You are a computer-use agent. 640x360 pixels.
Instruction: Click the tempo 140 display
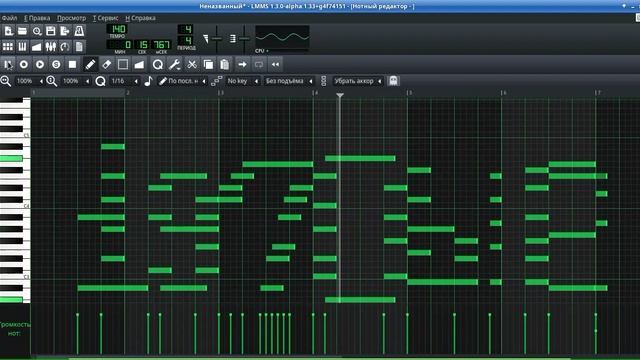click(x=117, y=29)
